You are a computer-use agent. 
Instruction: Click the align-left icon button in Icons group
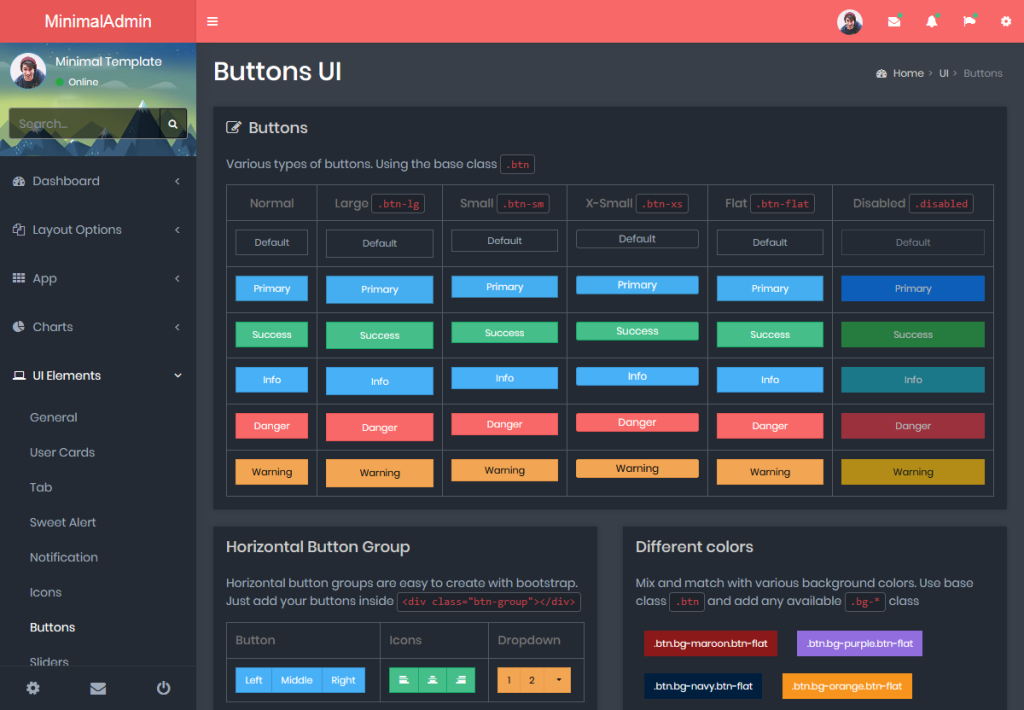point(404,680)
